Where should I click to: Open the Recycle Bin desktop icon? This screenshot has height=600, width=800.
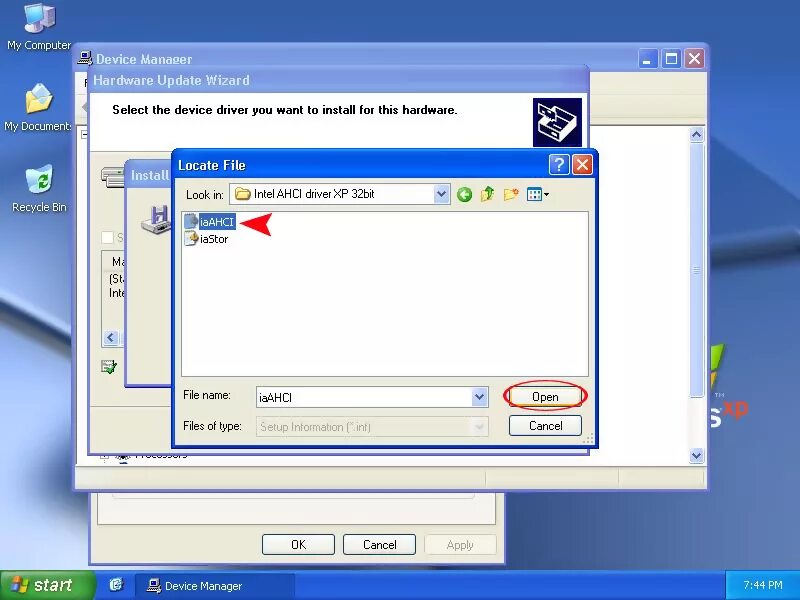[39, 189]
